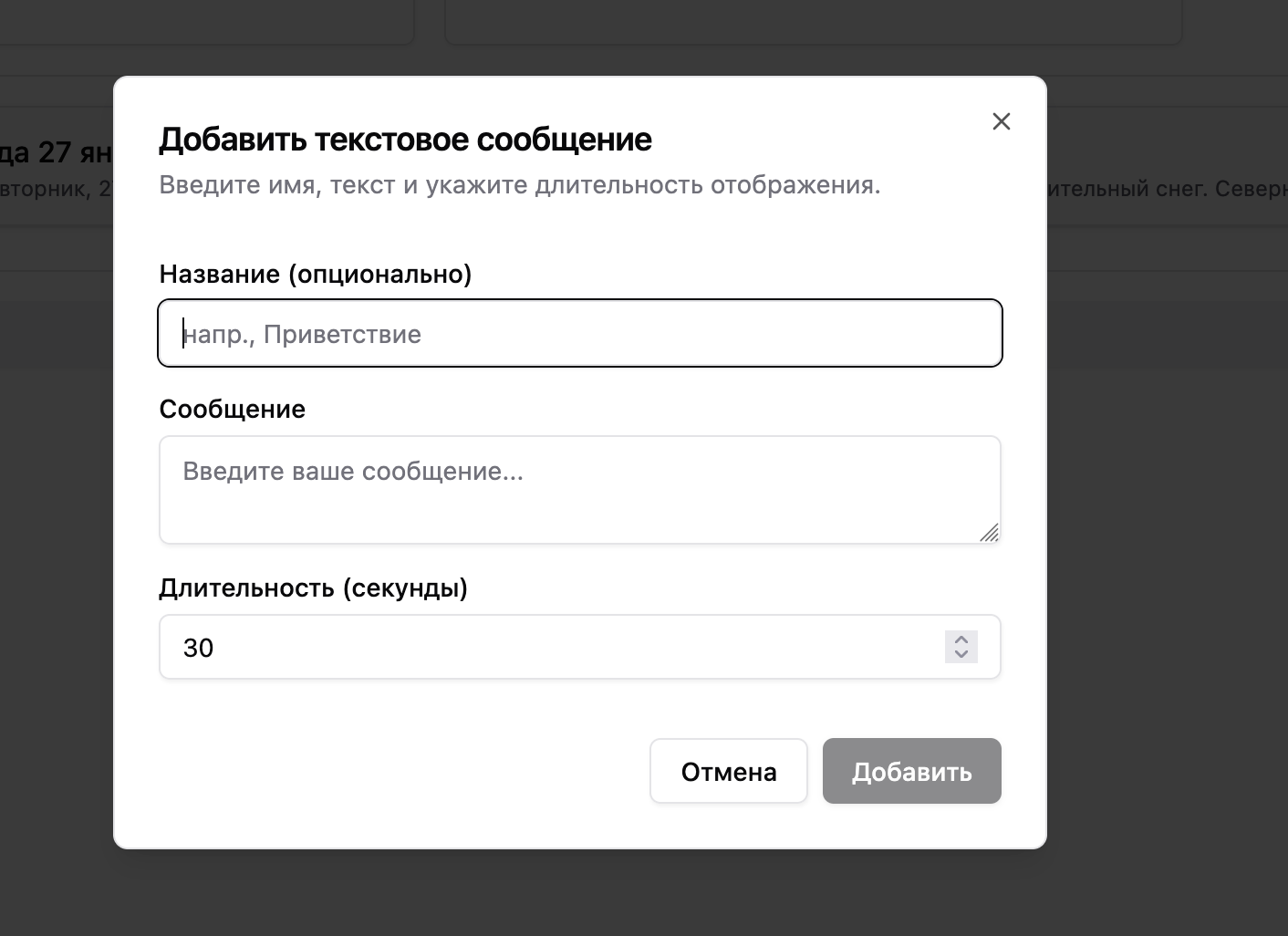Click the message textarea resize handle
The image size is (1288, 936).
point(989,533)
